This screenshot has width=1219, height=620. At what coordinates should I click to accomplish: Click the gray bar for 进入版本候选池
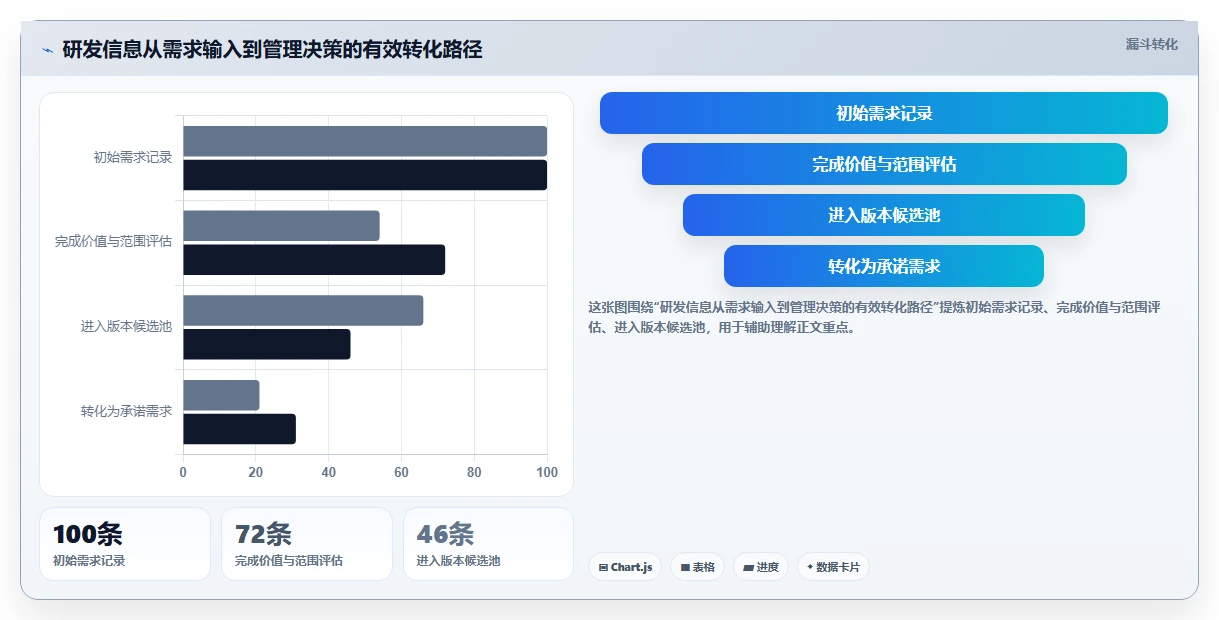click(303, 311)
